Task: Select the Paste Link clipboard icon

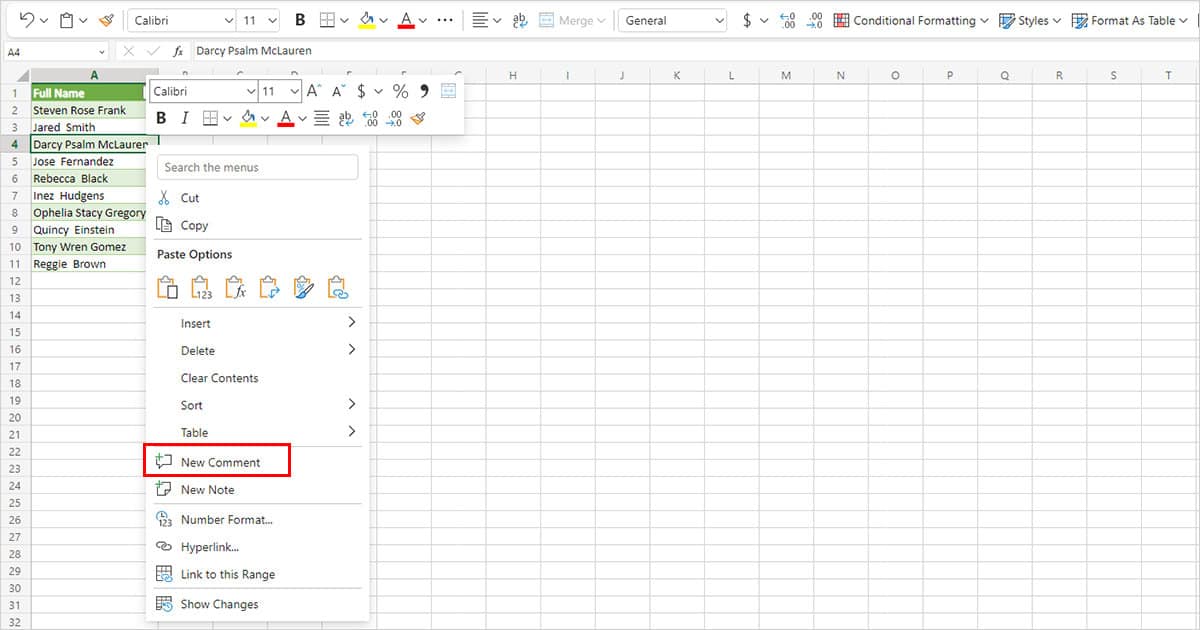Action: point(338,287)
